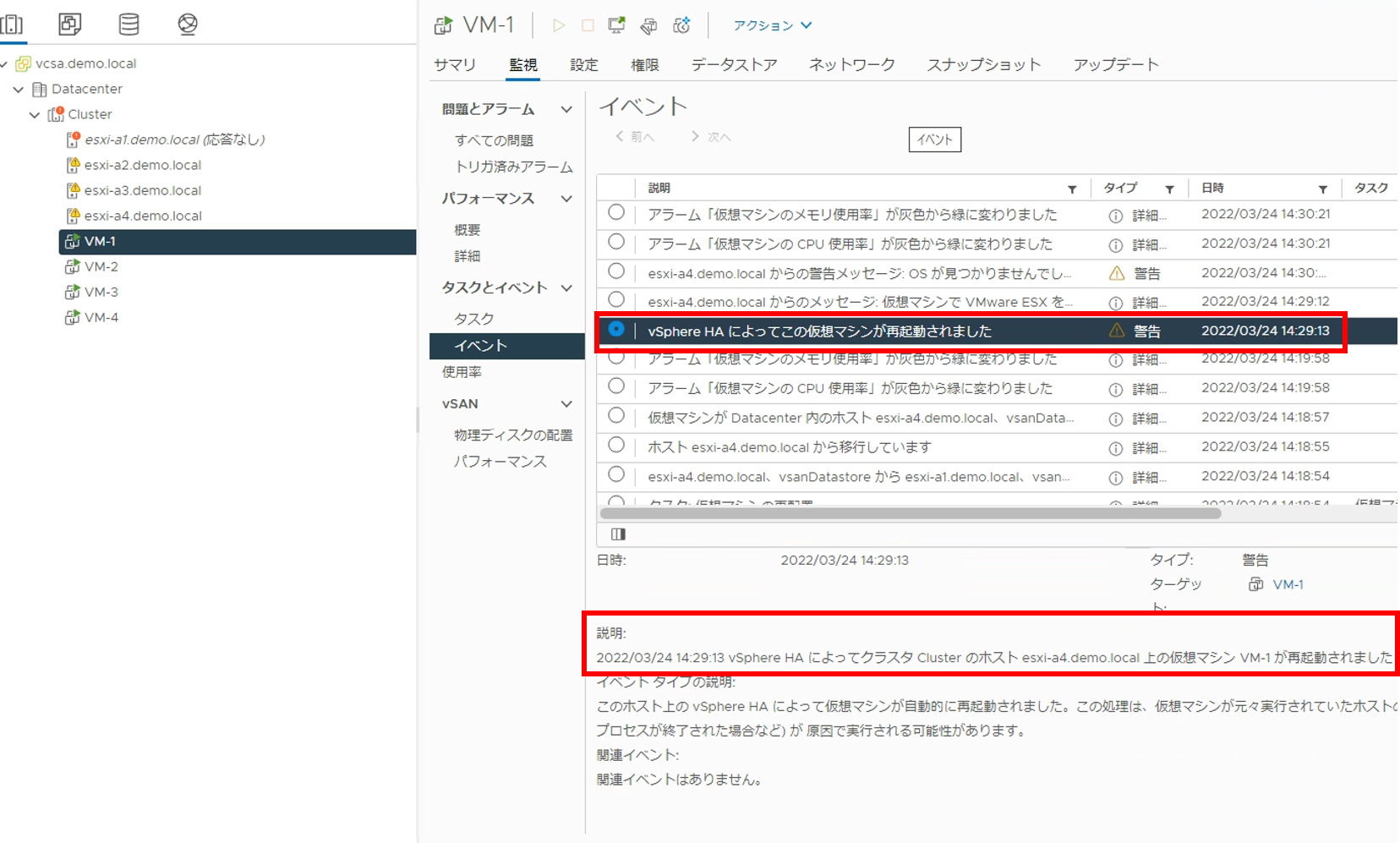
Task: Select radio for 14:19:58 メモリ使用率 alarm event
Action: pos(616,358)
